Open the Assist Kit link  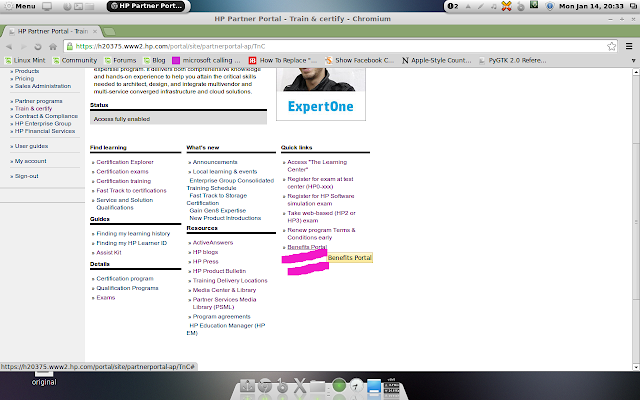[109, 252]
